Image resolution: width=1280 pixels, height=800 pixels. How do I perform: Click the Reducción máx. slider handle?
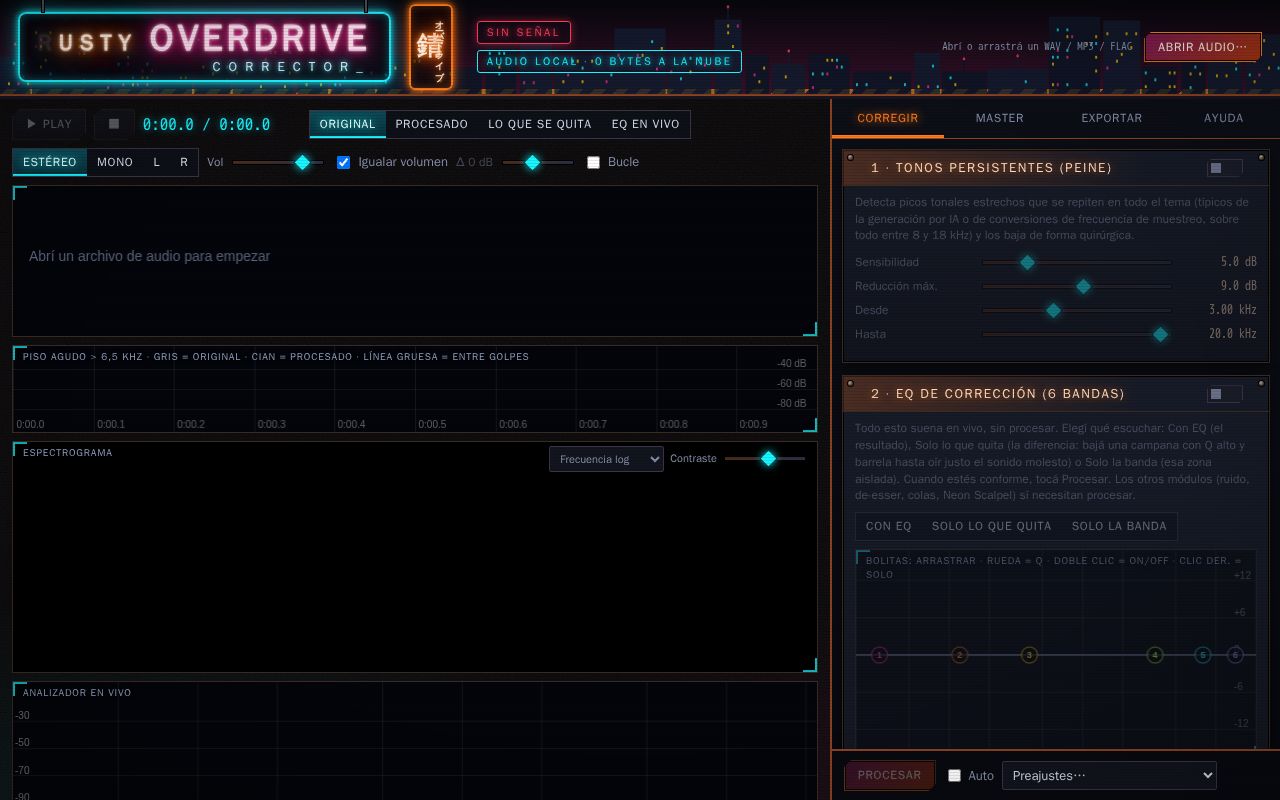tap(1083, 286)
